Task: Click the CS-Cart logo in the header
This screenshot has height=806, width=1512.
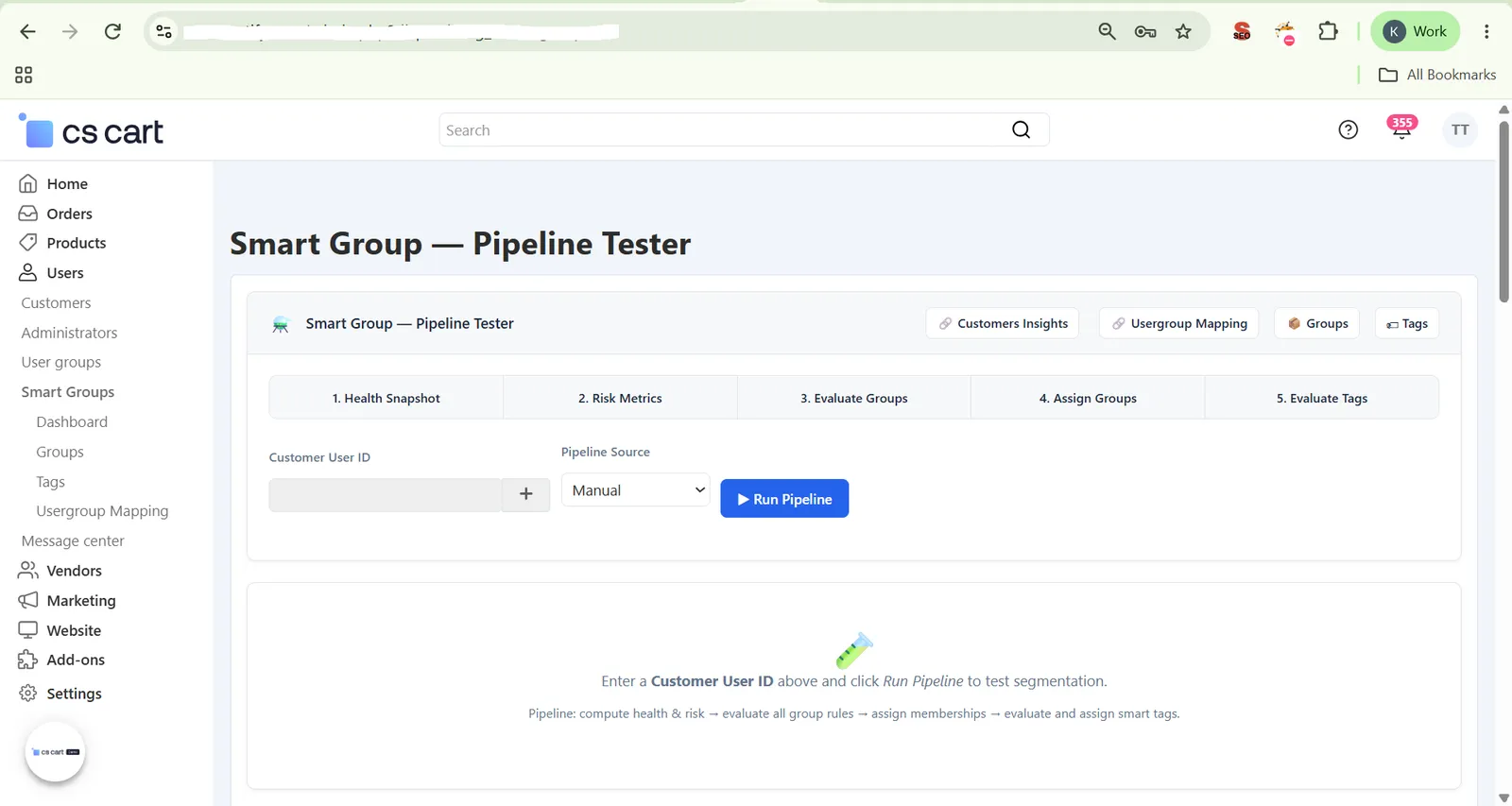Action: (x=91, y=131)
